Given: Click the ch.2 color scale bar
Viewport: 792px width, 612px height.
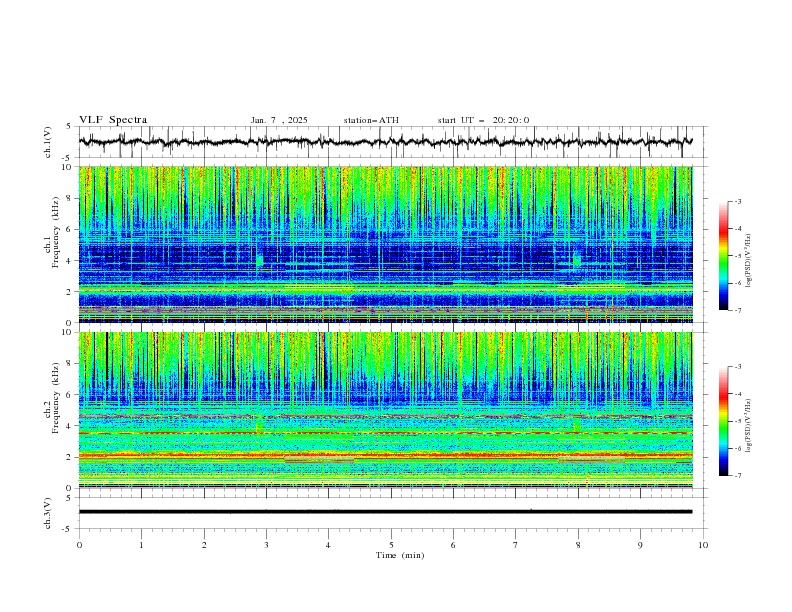Looking at the screenshot, I should (x=723, y=421).
